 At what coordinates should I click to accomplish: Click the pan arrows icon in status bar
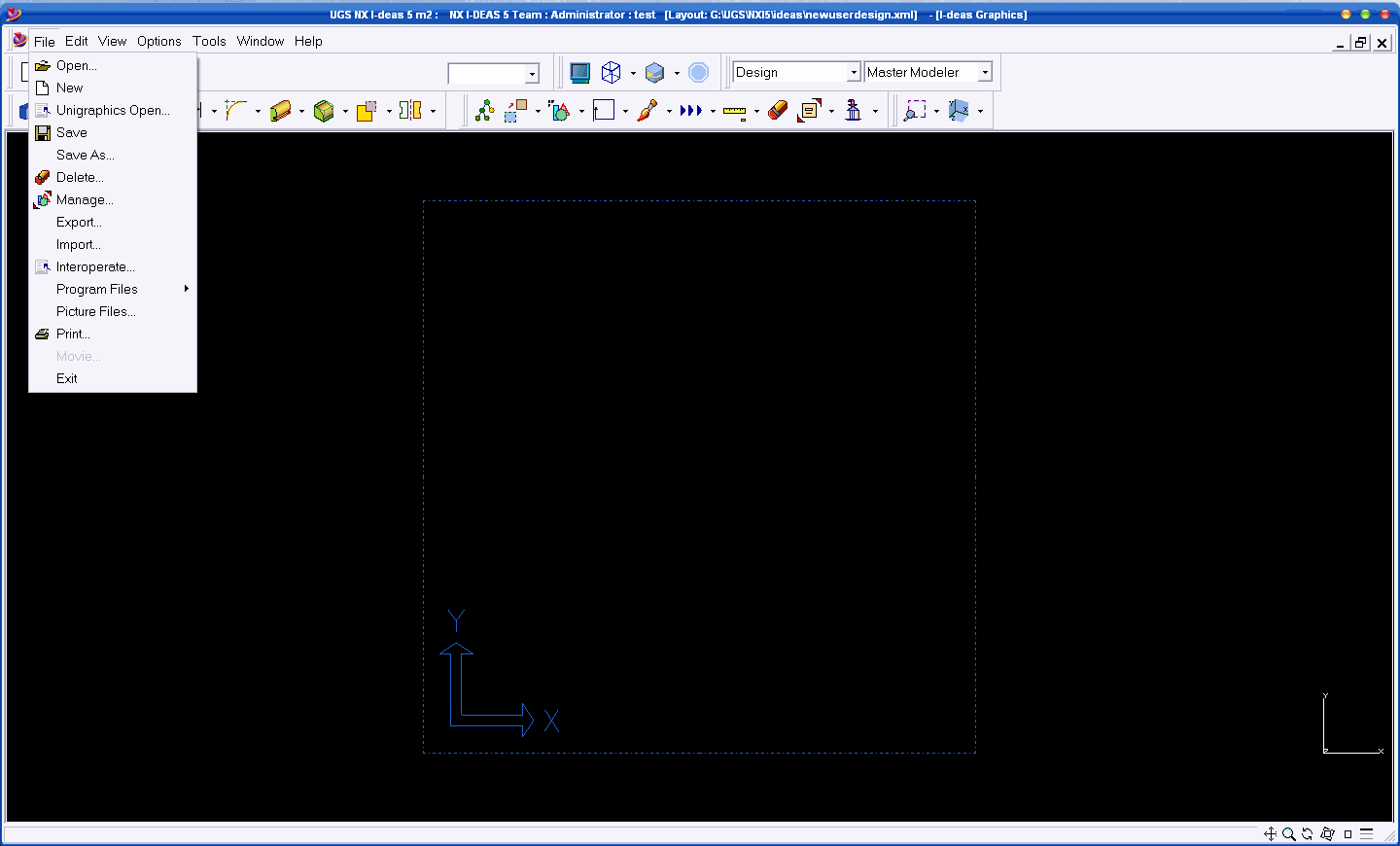[x=1270, y=834]
